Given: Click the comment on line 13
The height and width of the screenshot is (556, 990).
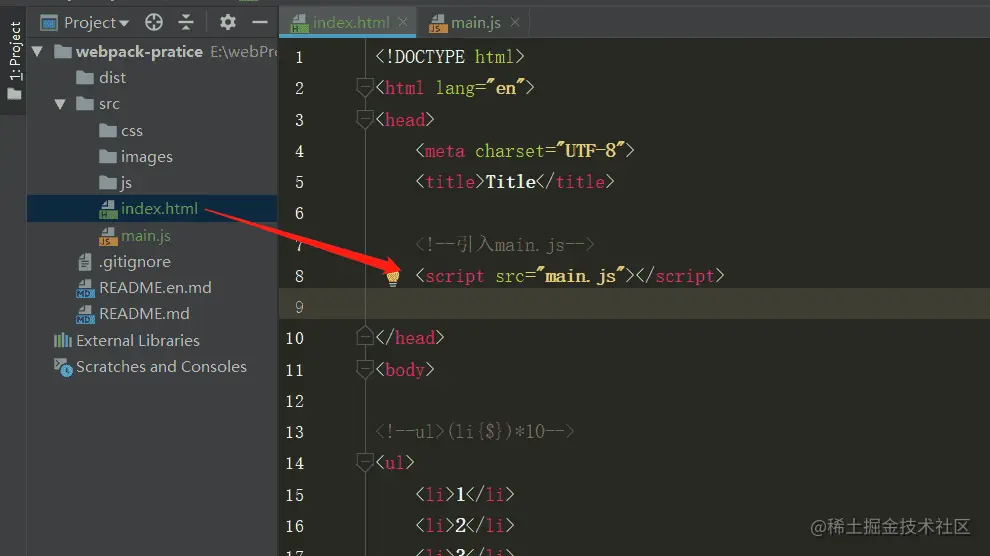Looking at the screenshot, I should tap(475, 432).
